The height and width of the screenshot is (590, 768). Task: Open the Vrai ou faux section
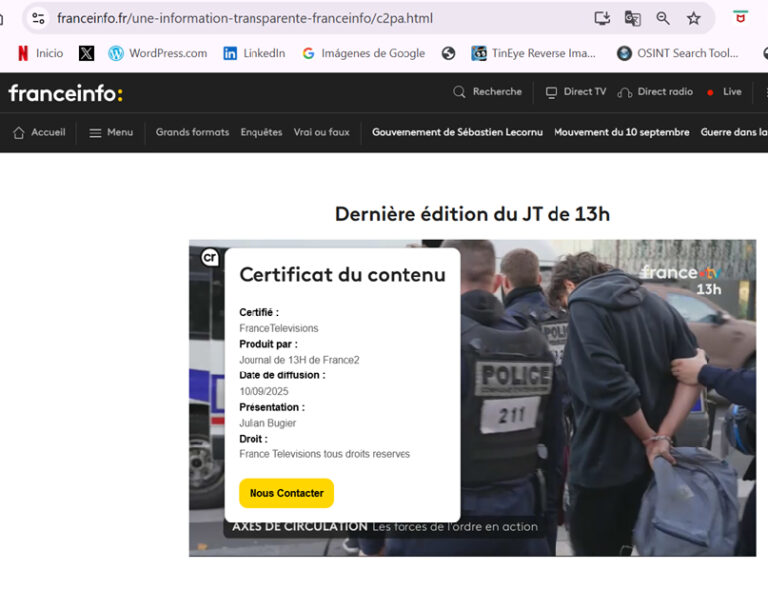point(321,132)
